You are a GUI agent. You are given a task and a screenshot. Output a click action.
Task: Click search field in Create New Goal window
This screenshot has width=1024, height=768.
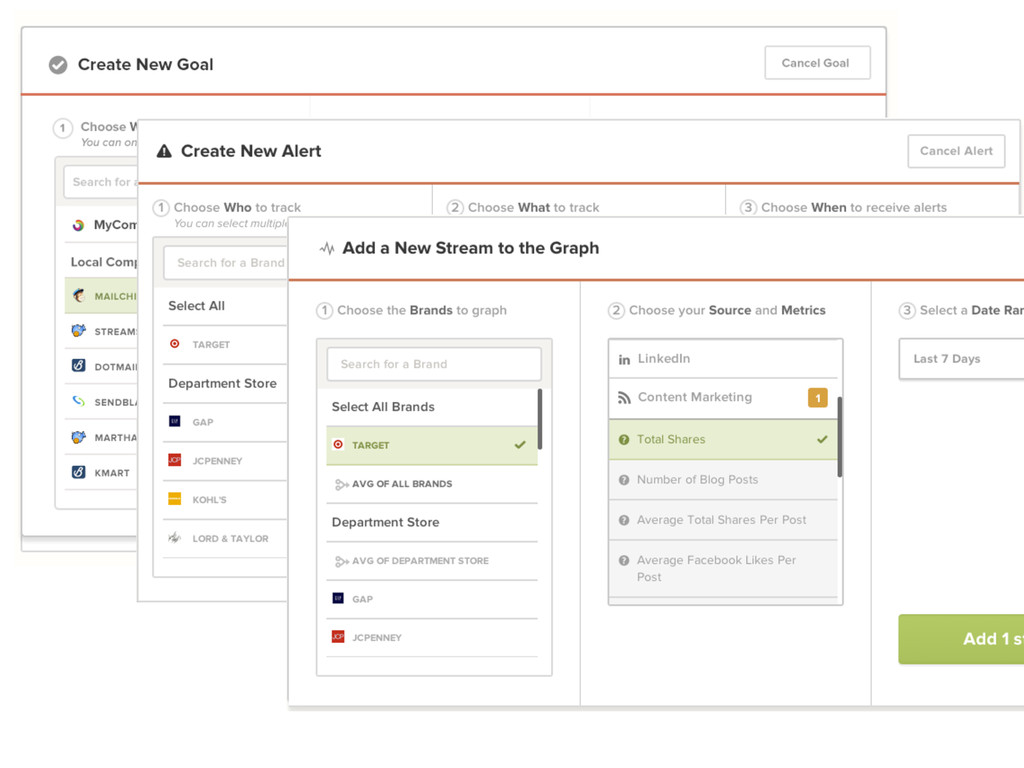(x=101, y=182)
